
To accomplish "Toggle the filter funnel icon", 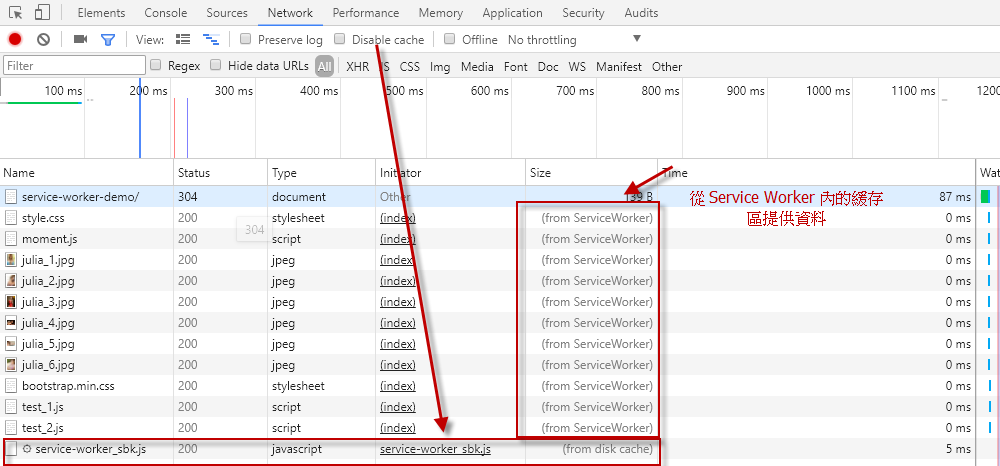I will [107, 40].
